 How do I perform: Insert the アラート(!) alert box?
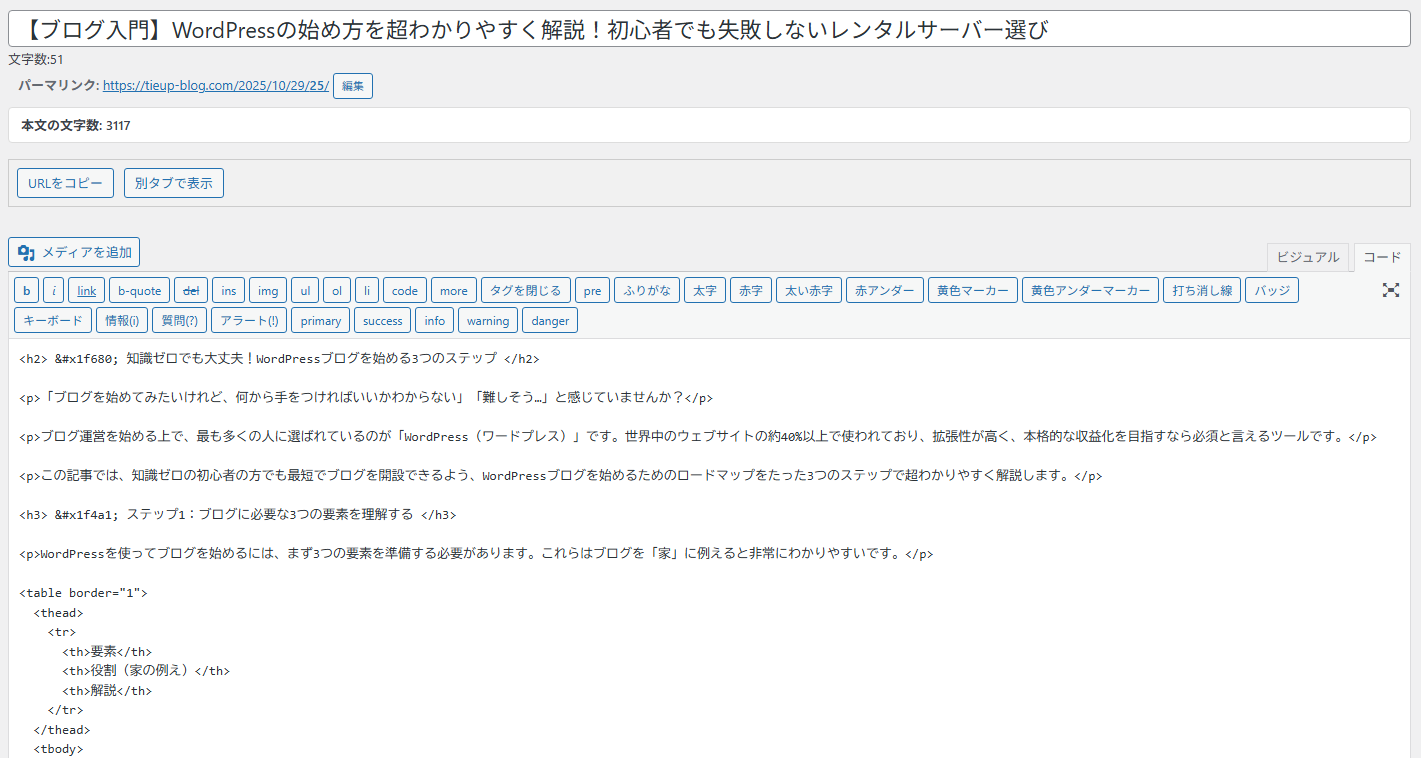click(249, 321)
